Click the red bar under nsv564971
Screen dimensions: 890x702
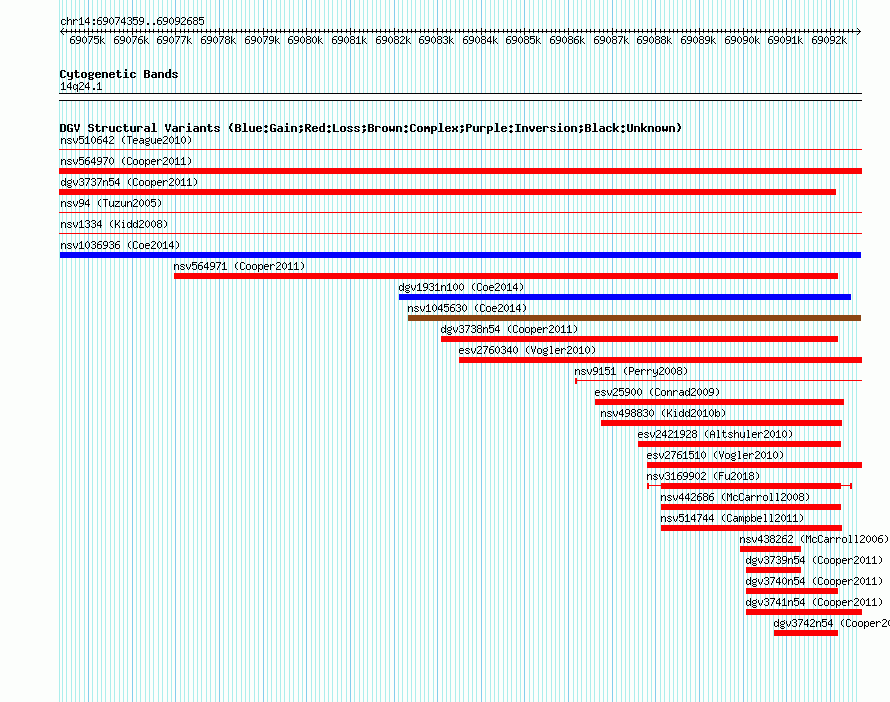506,276
